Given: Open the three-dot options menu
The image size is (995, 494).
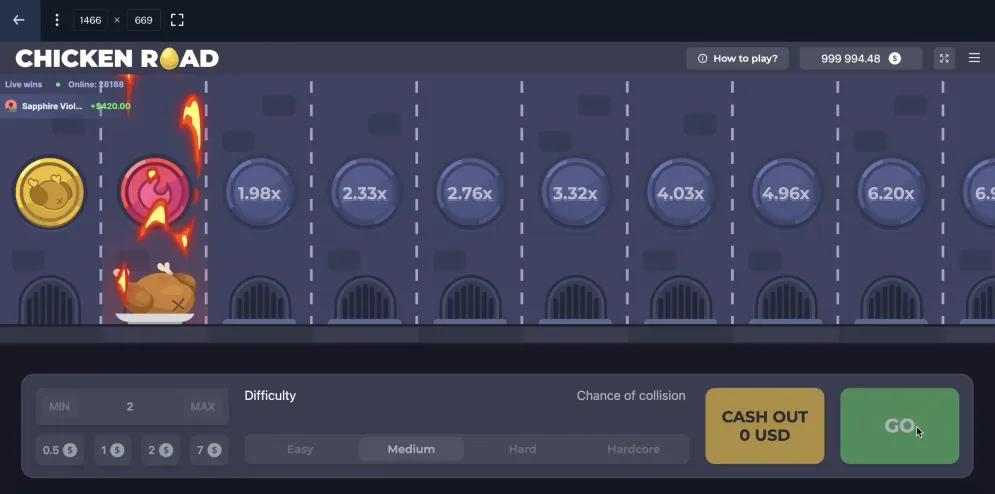Looking at the screenshot, I should pyautogui.click(x=56, y=20).
